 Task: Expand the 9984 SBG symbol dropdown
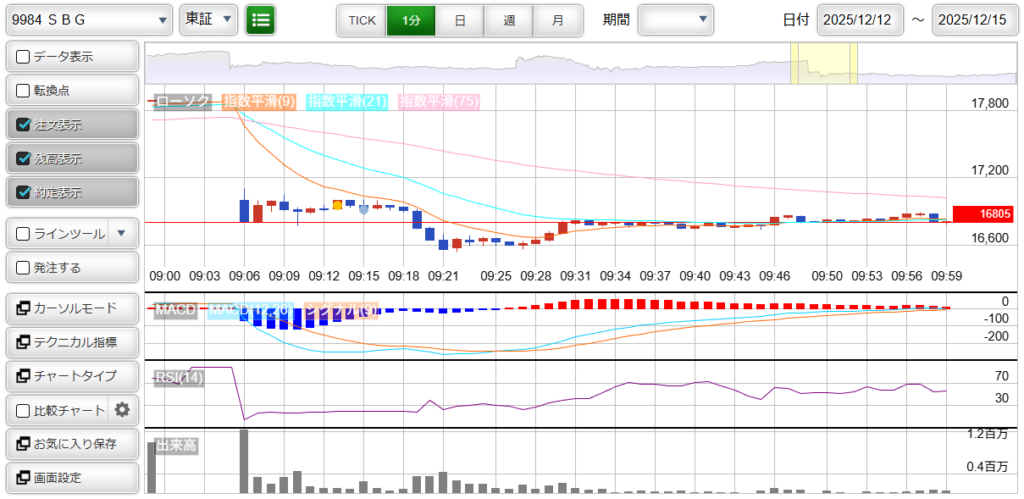(x=88, y=19)
